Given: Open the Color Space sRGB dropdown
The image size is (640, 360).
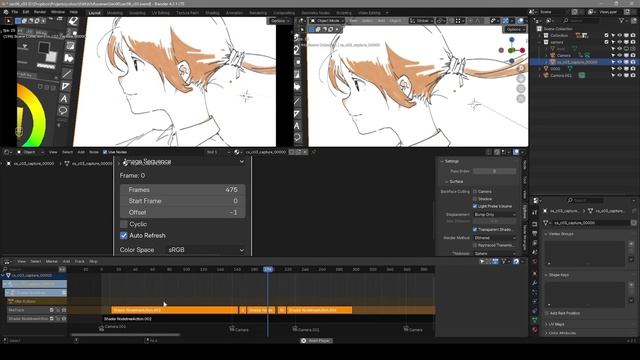Looking at the screenshot, I should [x=206, y=250].
